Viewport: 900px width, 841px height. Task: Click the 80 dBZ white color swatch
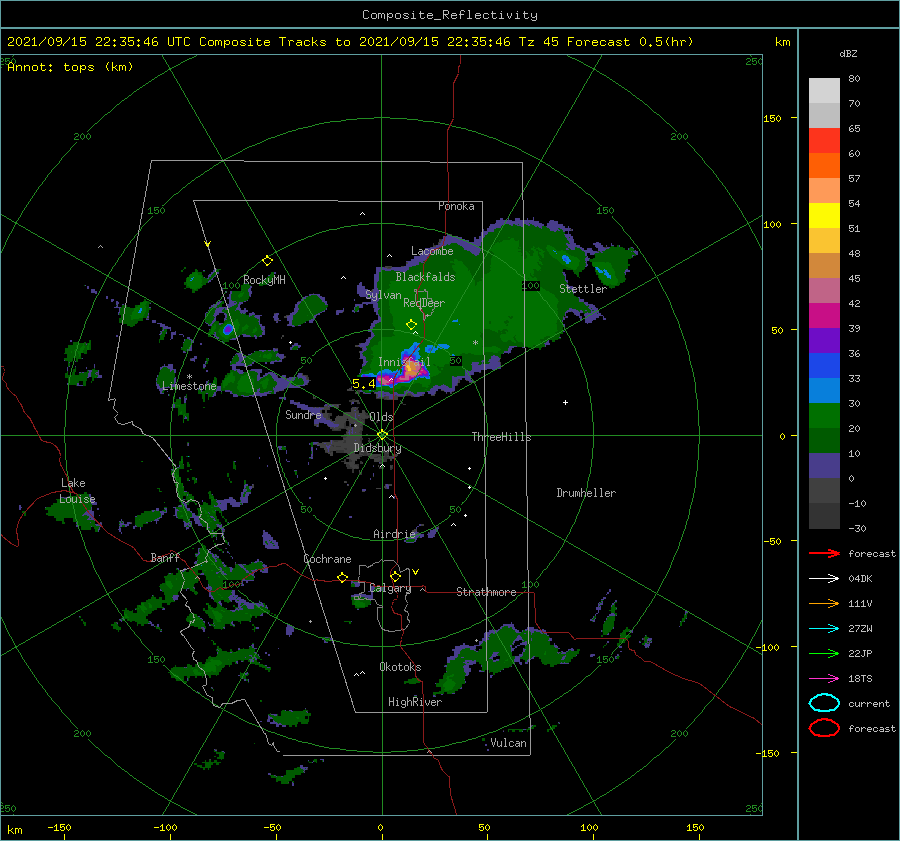824,90
